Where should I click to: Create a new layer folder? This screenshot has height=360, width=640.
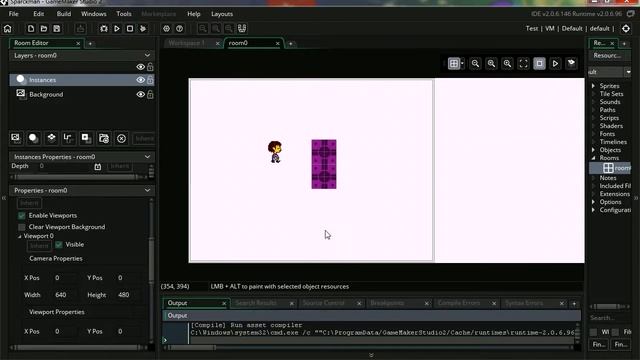104,138
